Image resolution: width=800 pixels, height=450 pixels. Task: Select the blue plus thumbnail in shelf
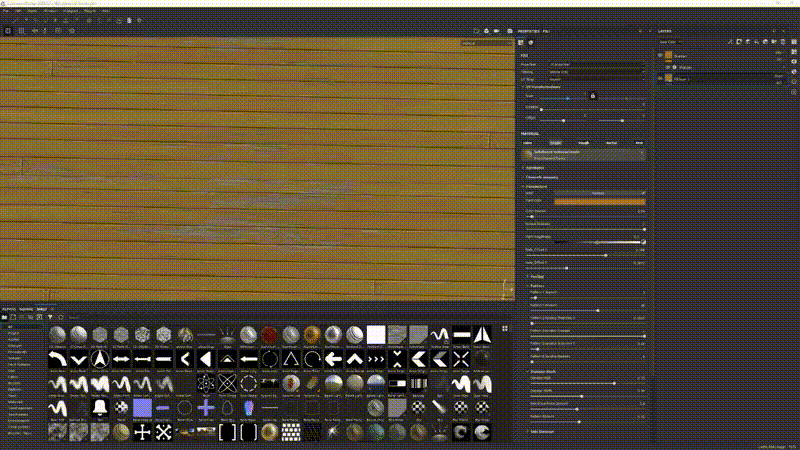(x=206, y=408)
